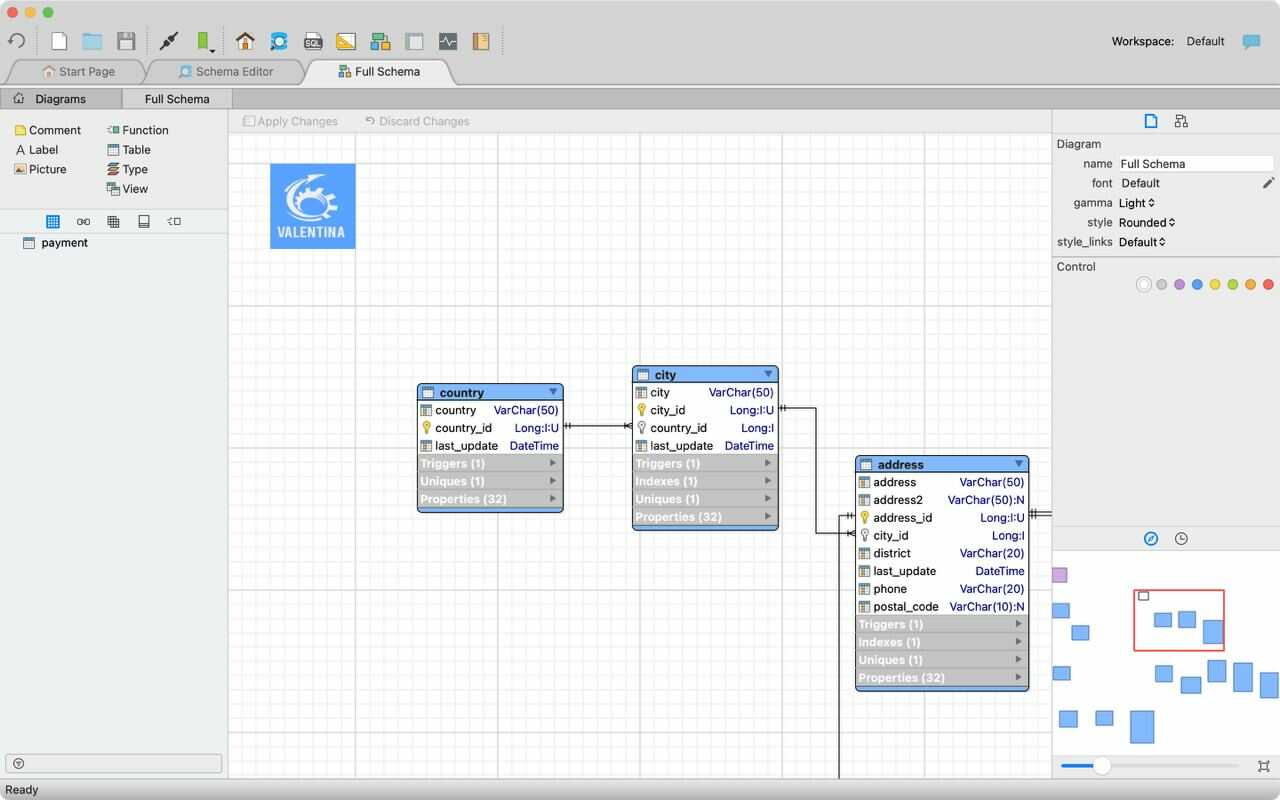This screenshot has height=800, width=1280.
Task: Toggle the tables filter icon in sidebar
Action: (x=53, y=222)
